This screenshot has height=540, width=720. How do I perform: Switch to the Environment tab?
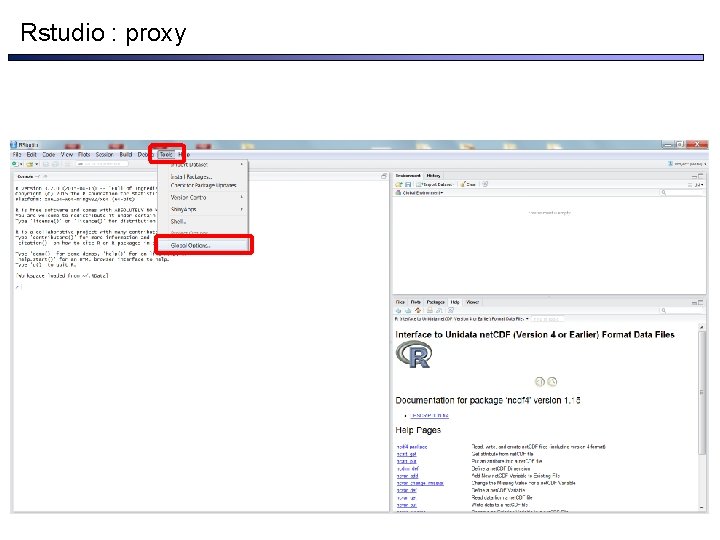click(x=408, y=176)
